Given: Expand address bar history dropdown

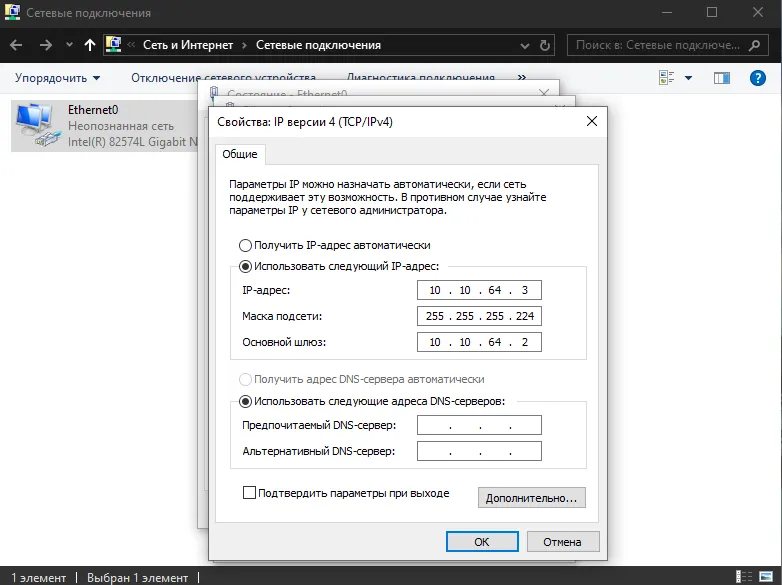Looking at the screenshot, I should click(525, 46).
